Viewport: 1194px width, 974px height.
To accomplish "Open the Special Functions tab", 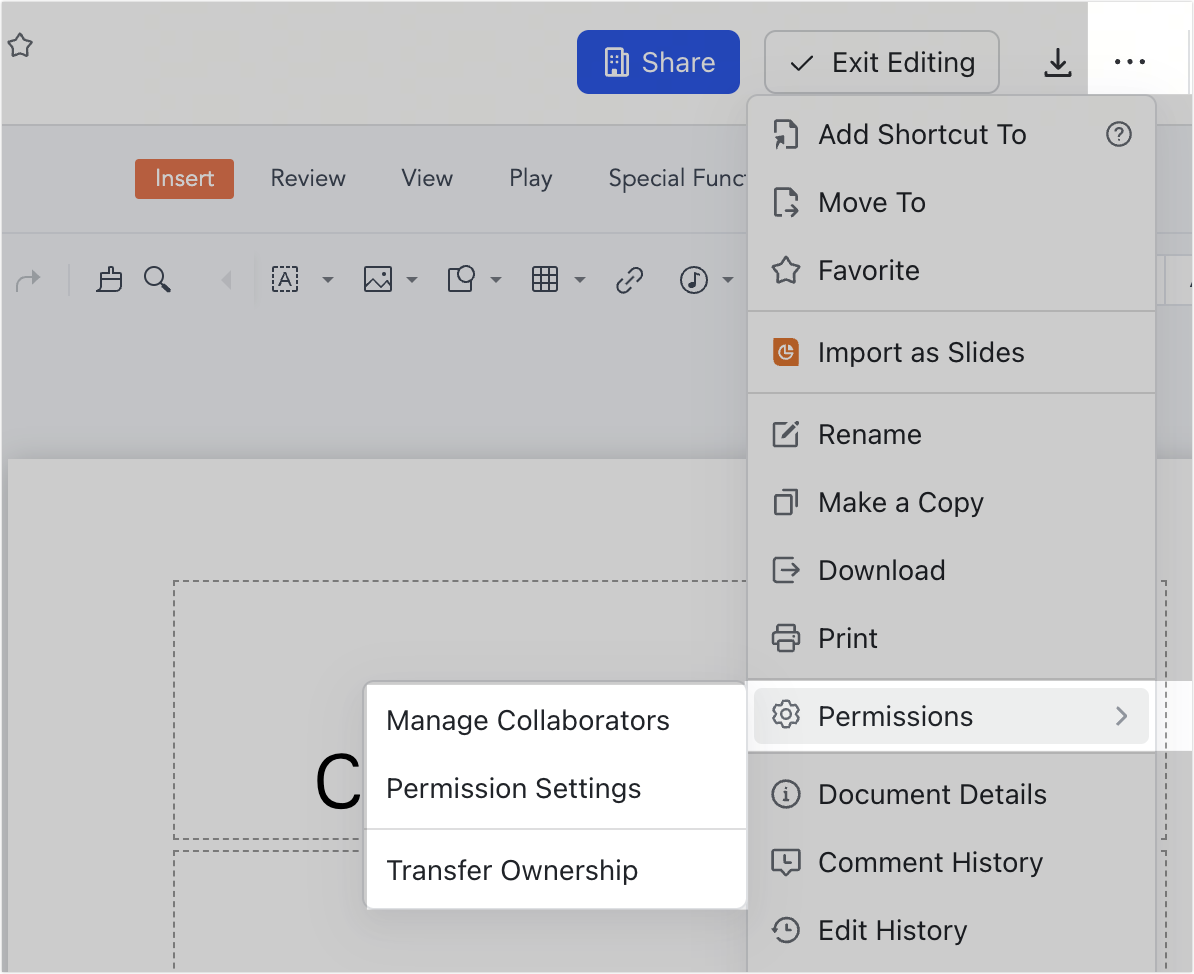I will pyautogui.click(x=677, y=178).
